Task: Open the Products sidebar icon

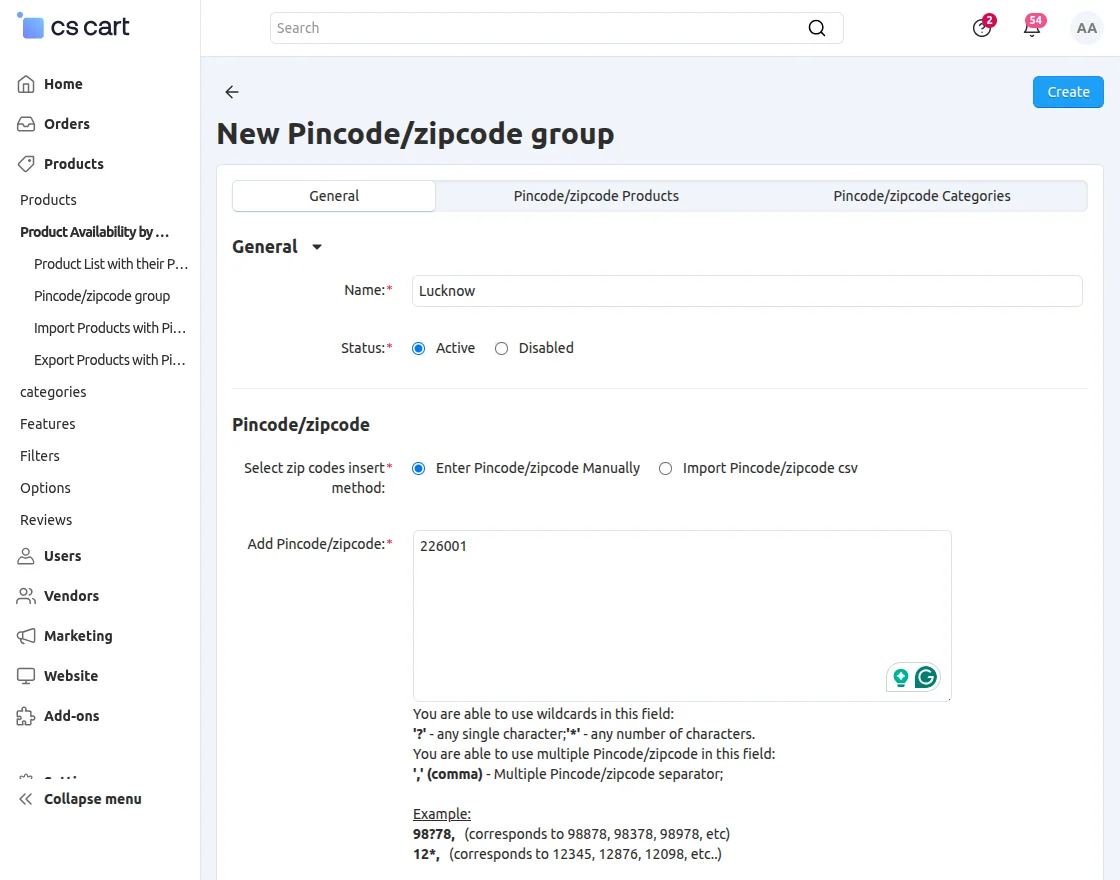Action: (x=24, y=164)
